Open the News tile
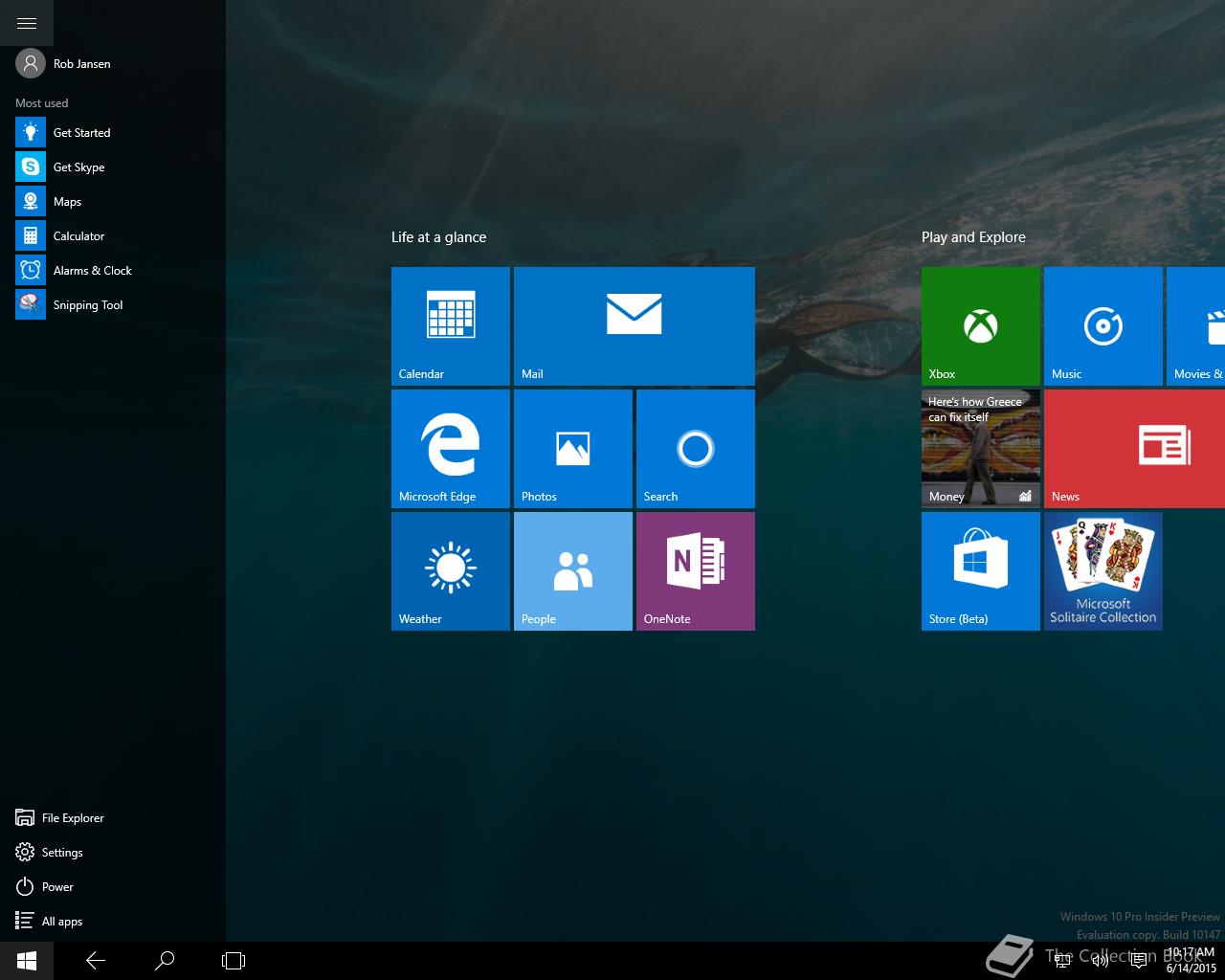The width and height of the screenshot is (1225, 980). pyautogui.click(x=1135, y=449)
